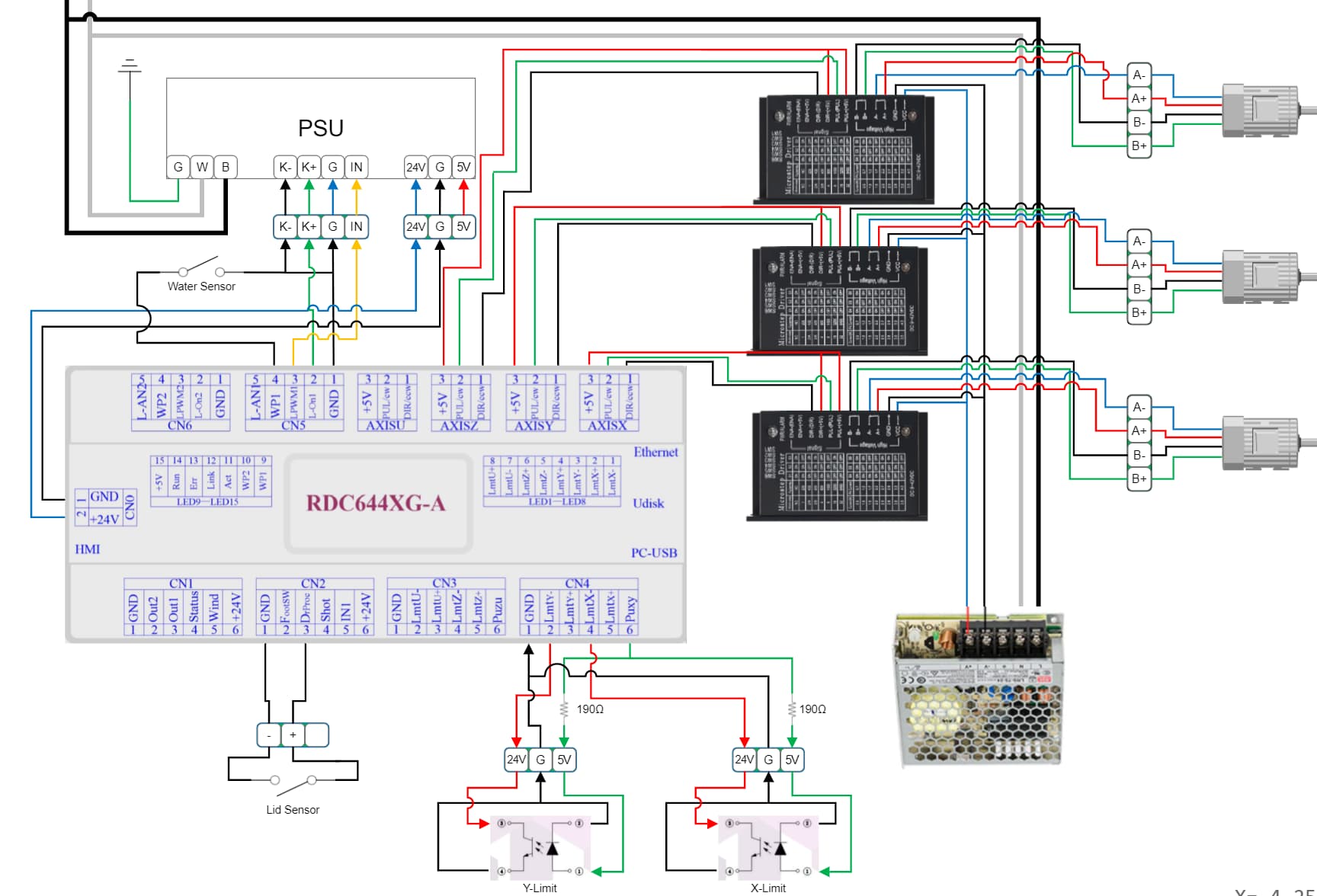Click the CN2 connector label
The image size is (1317, 896).
[313, 584]
